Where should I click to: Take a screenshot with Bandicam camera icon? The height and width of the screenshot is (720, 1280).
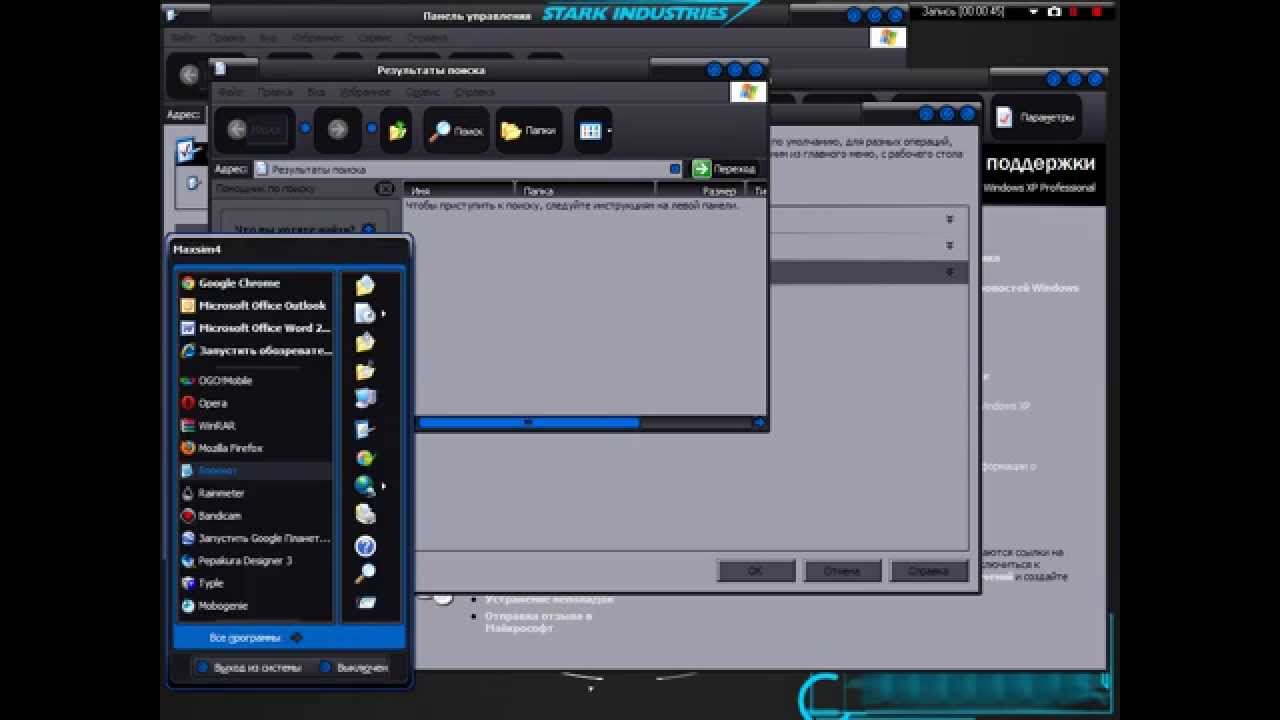1054,12
